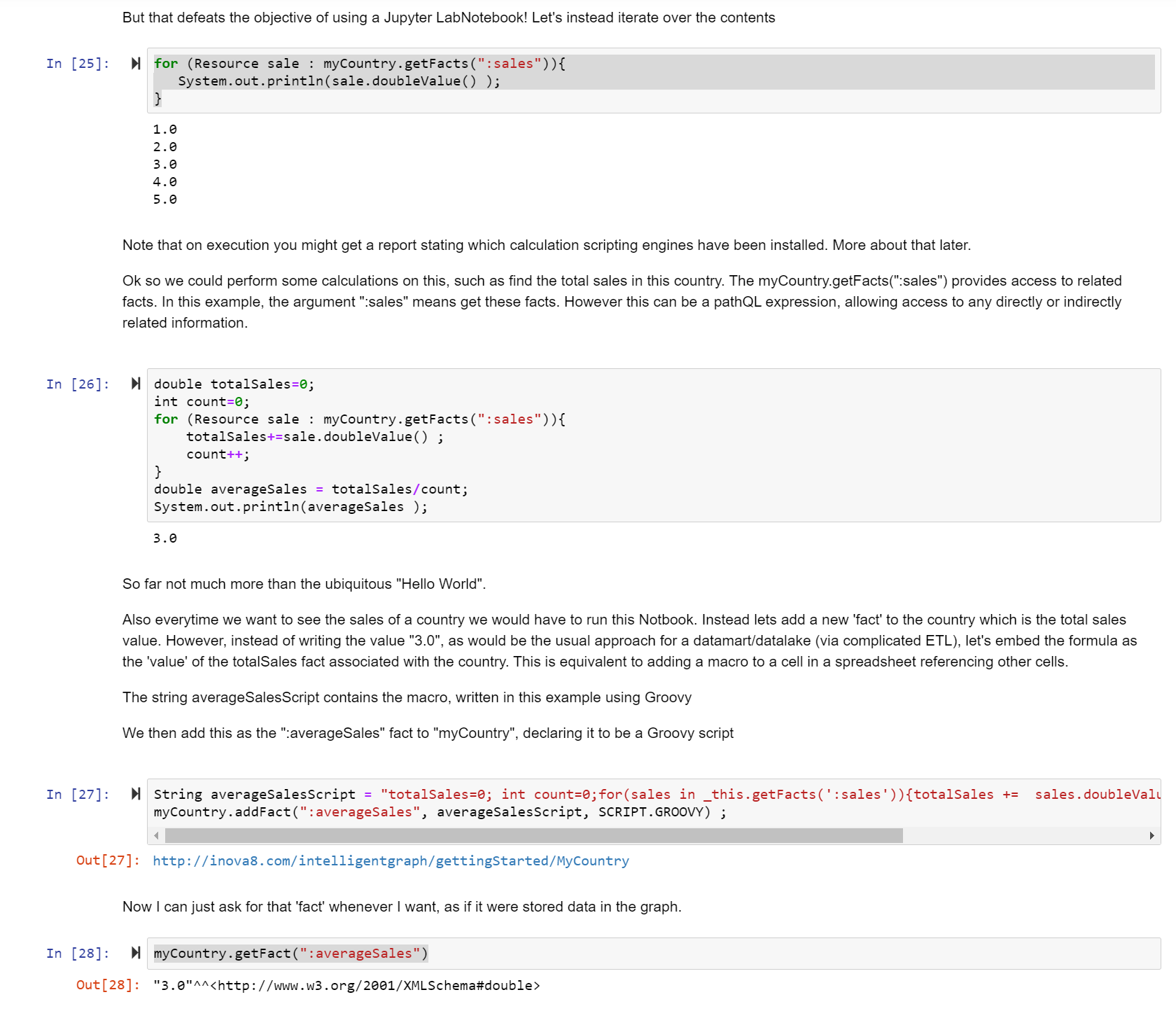
Task: Click into the In [28] getFact code cell
Action: point(654,954)
